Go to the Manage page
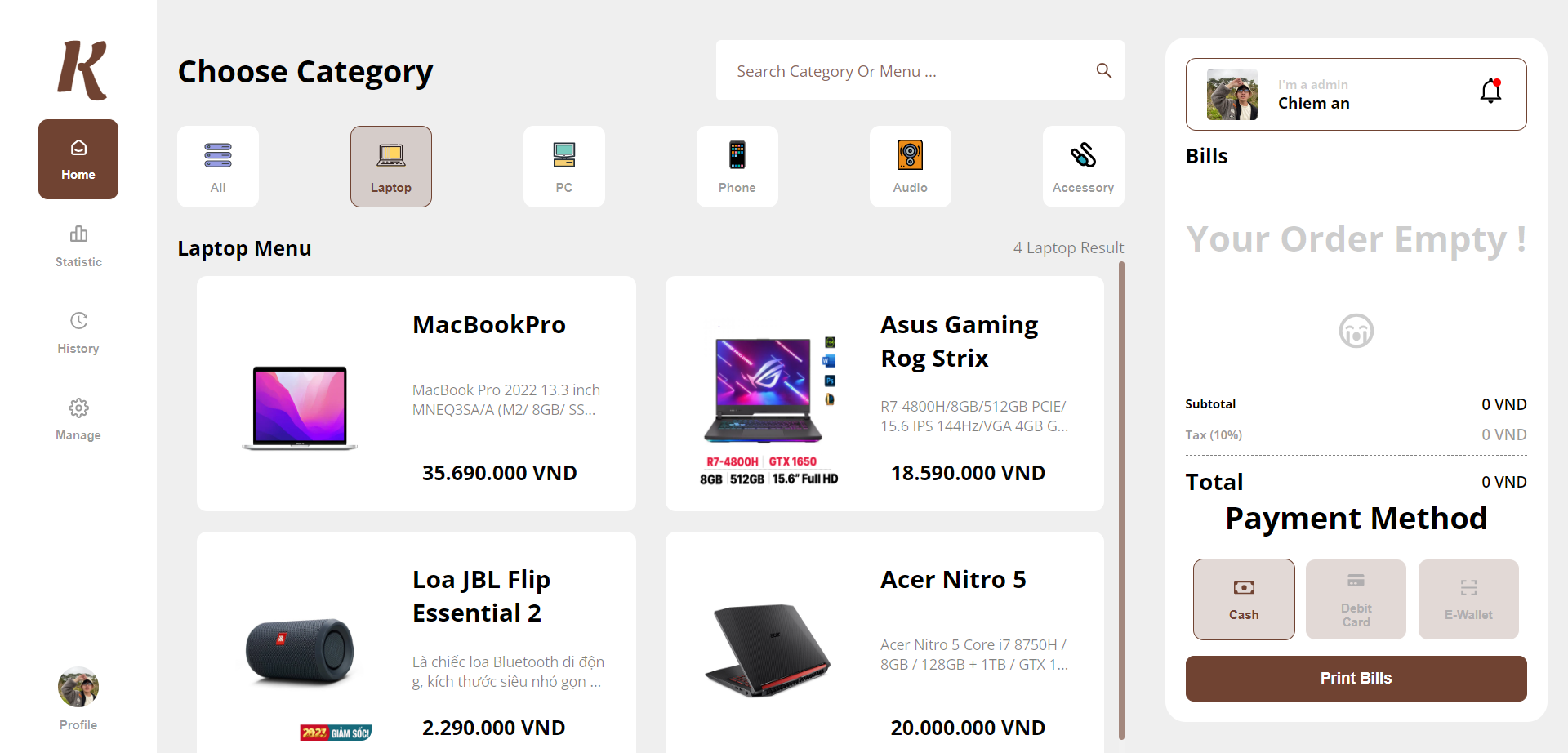This screenshot has width=1568, height=753. (x=78, y=419)
